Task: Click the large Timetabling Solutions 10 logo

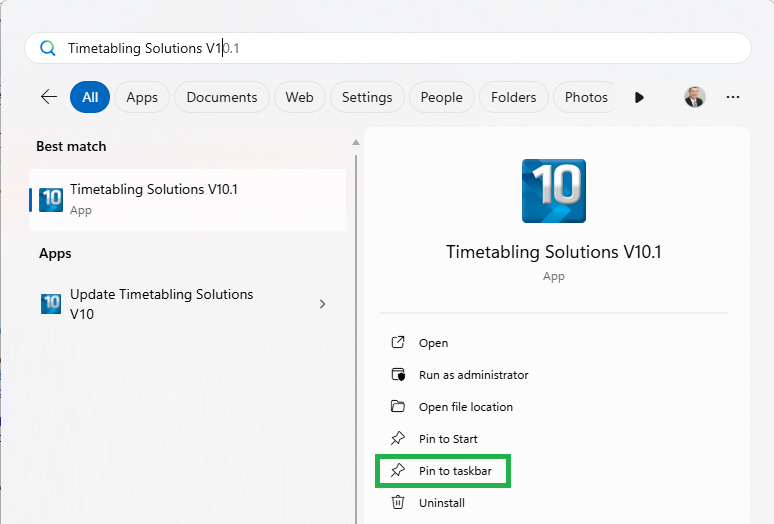Action: [x=554, y=191]
